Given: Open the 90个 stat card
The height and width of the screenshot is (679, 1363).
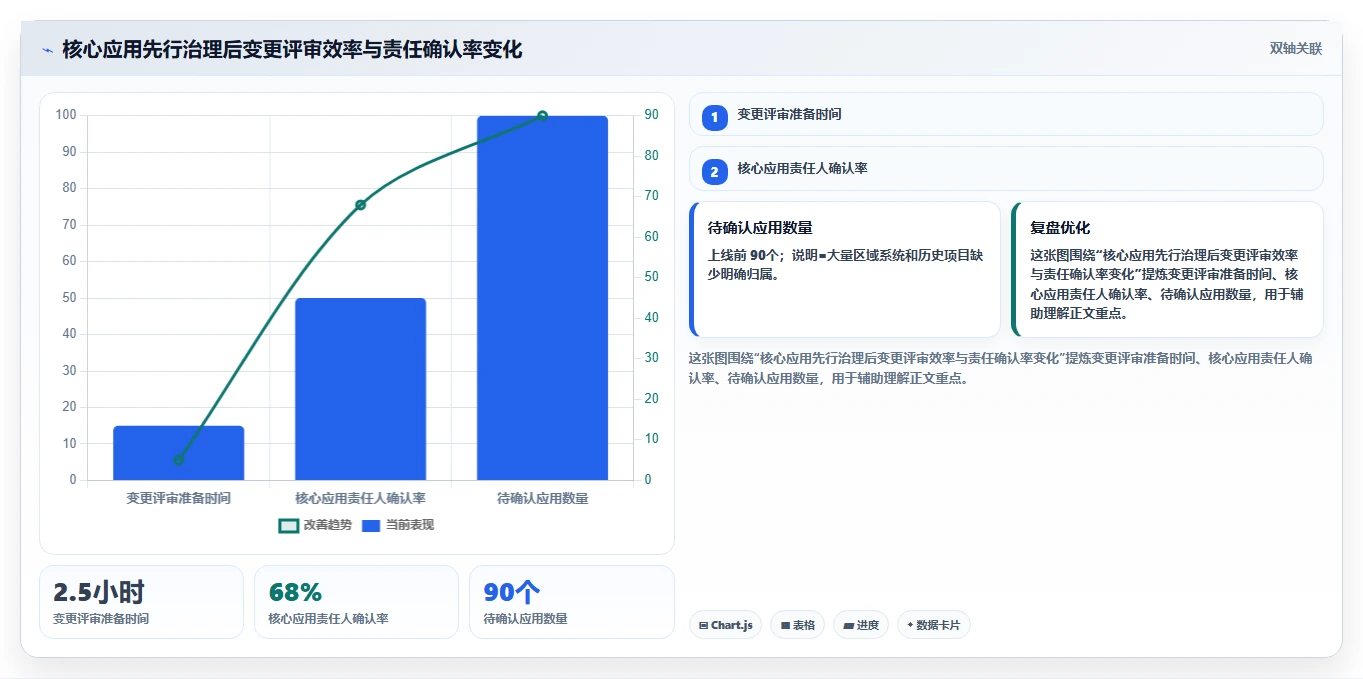Looking at the screenshot, I should click(572, 602).
